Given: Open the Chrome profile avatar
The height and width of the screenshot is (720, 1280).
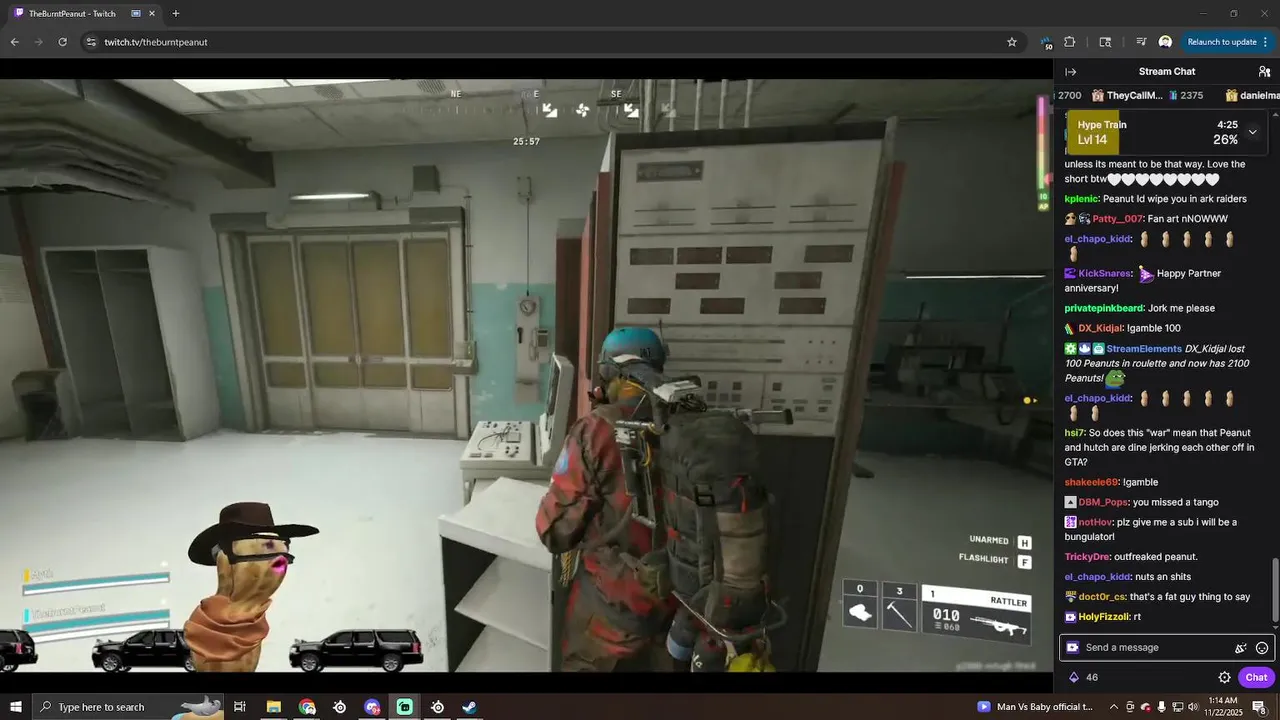Looking at the screenshot, I should 1165,42.
